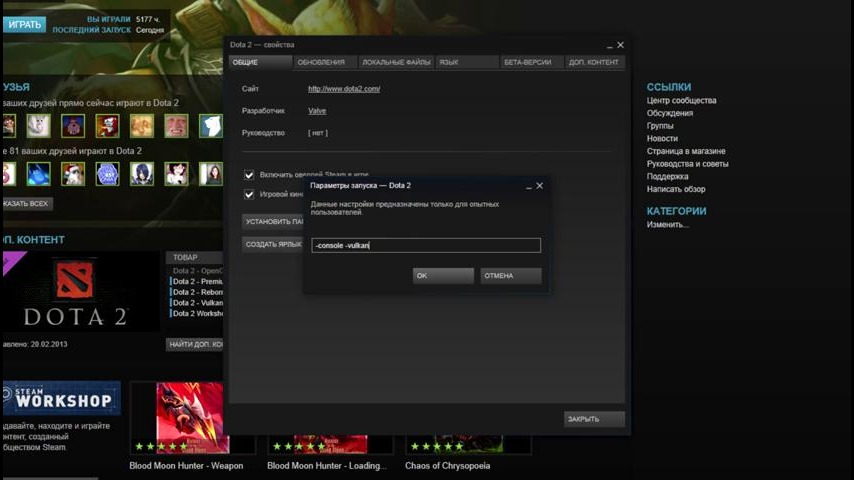Open the ЛОКАЛЬНЫЕ ФАЙЛЫ tab
The width and height of the screenshot is (854, 480).
(397, 62)
